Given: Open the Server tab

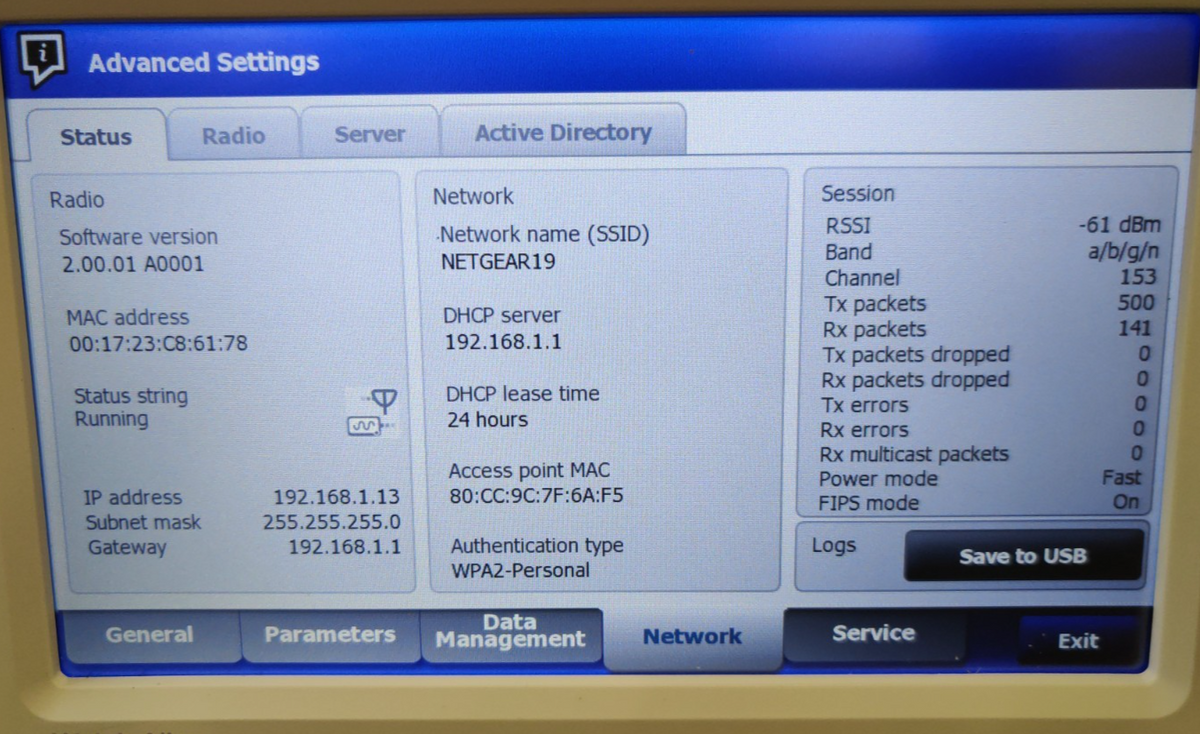Looking at the screenshot, I should [369, 134].
